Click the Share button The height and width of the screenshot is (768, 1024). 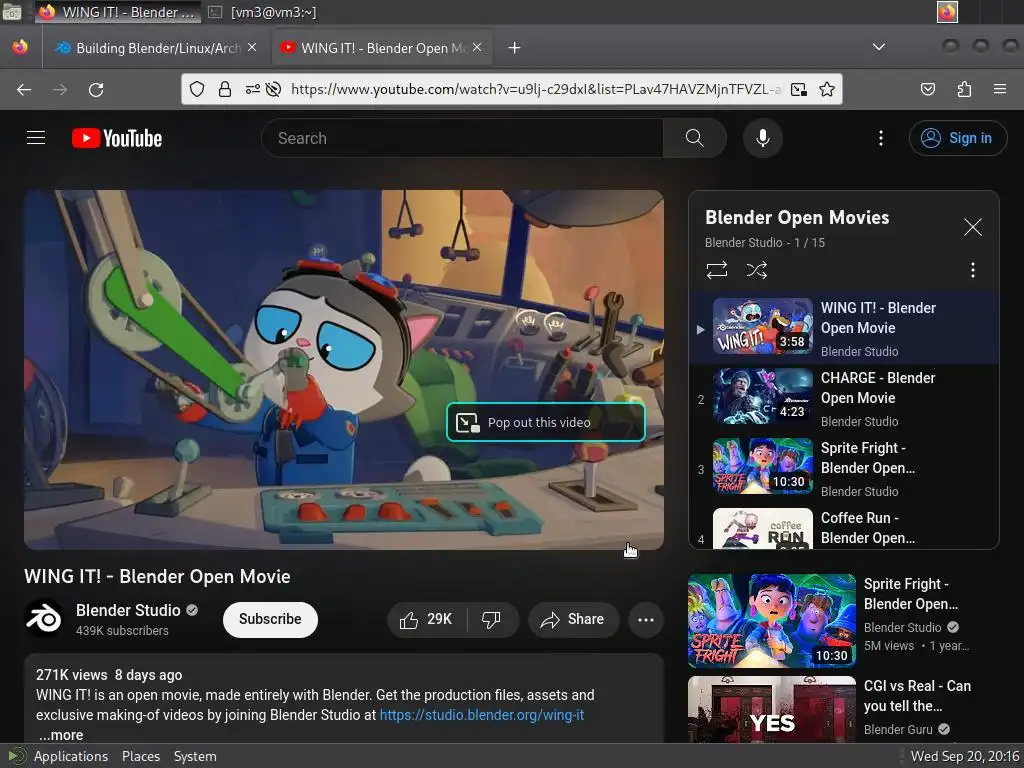point(573,619)
